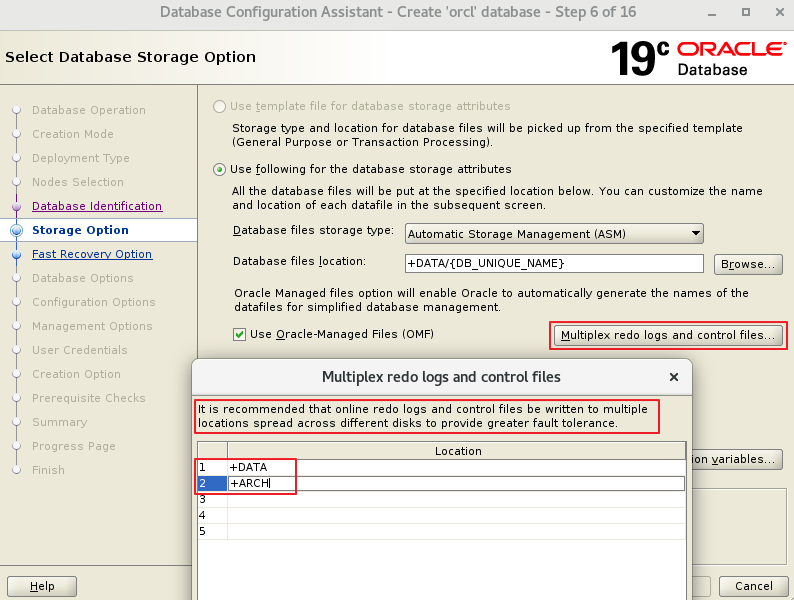Click the +ARCH location cell in row 2
Image resolution: width=794 pixels, height=600 pixels.
point(456,484)
